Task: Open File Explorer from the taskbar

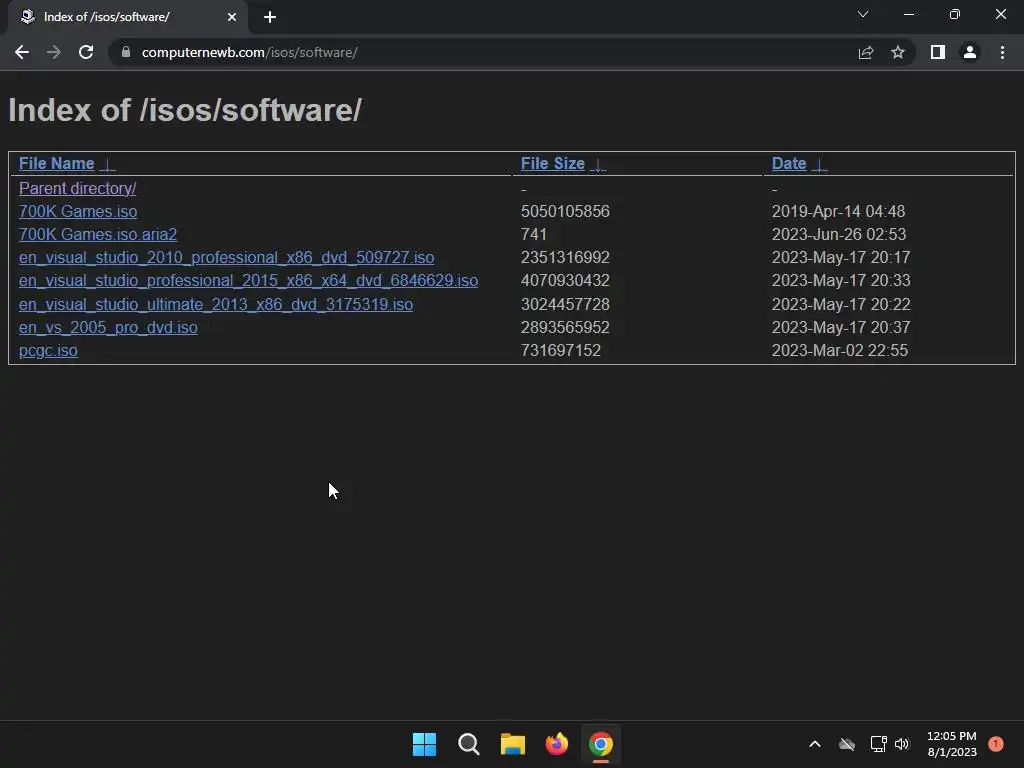Action: [x=513, y=744]
